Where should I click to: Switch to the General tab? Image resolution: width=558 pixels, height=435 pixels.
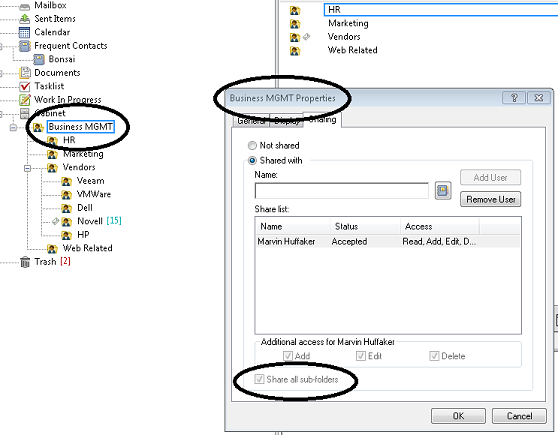point(251,121)
